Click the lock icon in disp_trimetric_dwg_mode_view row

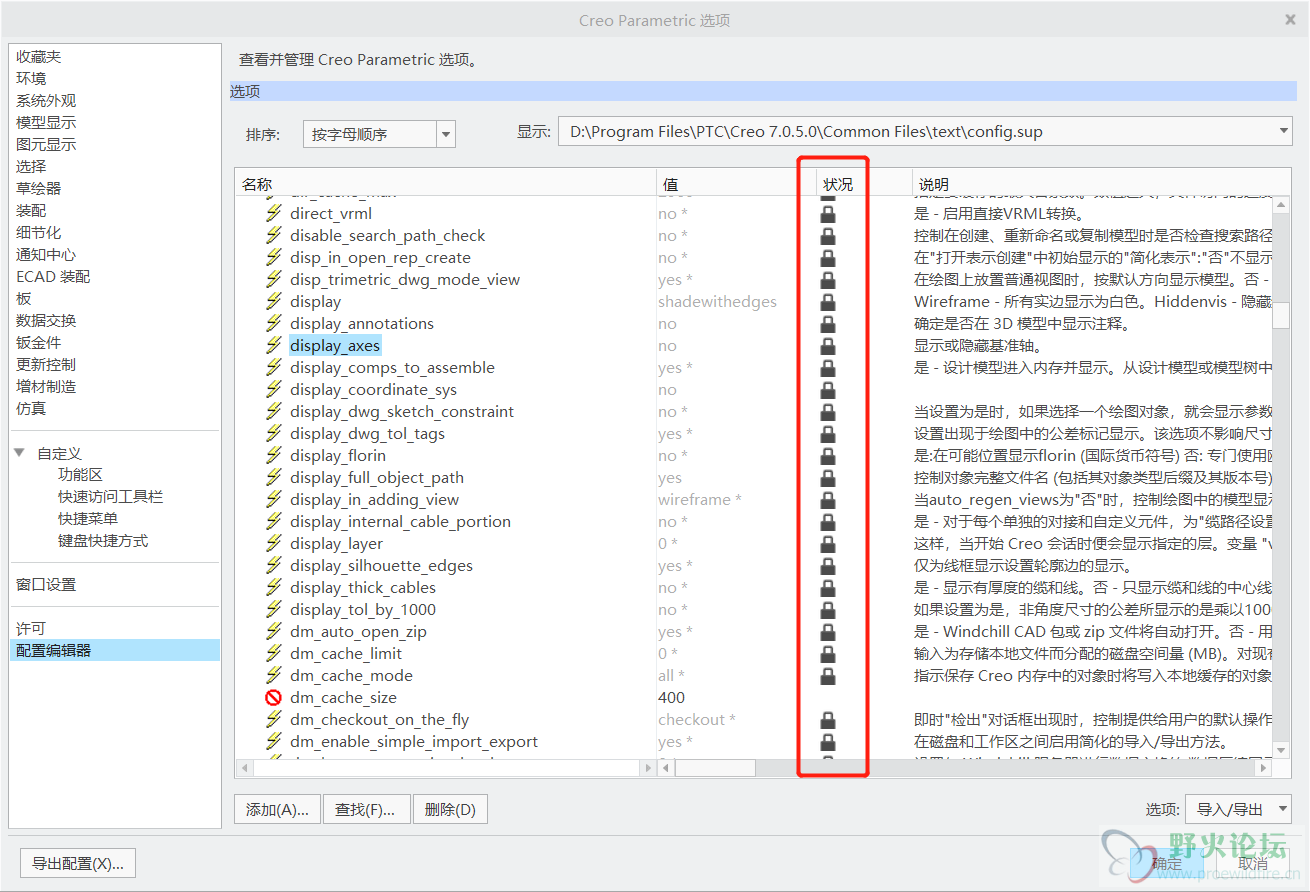click(828, 280)
